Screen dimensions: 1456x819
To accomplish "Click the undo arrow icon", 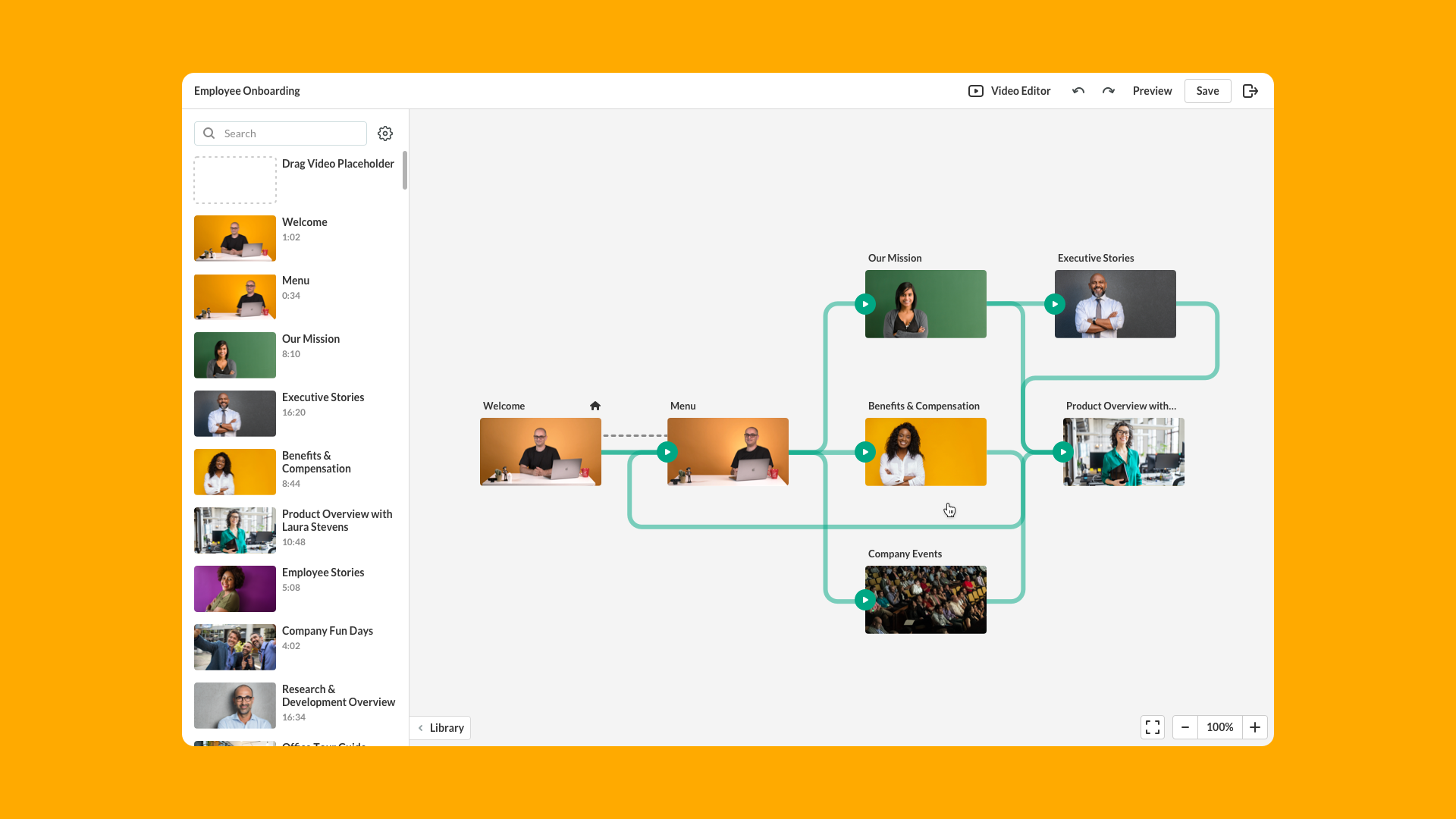I will (1078, 91).
